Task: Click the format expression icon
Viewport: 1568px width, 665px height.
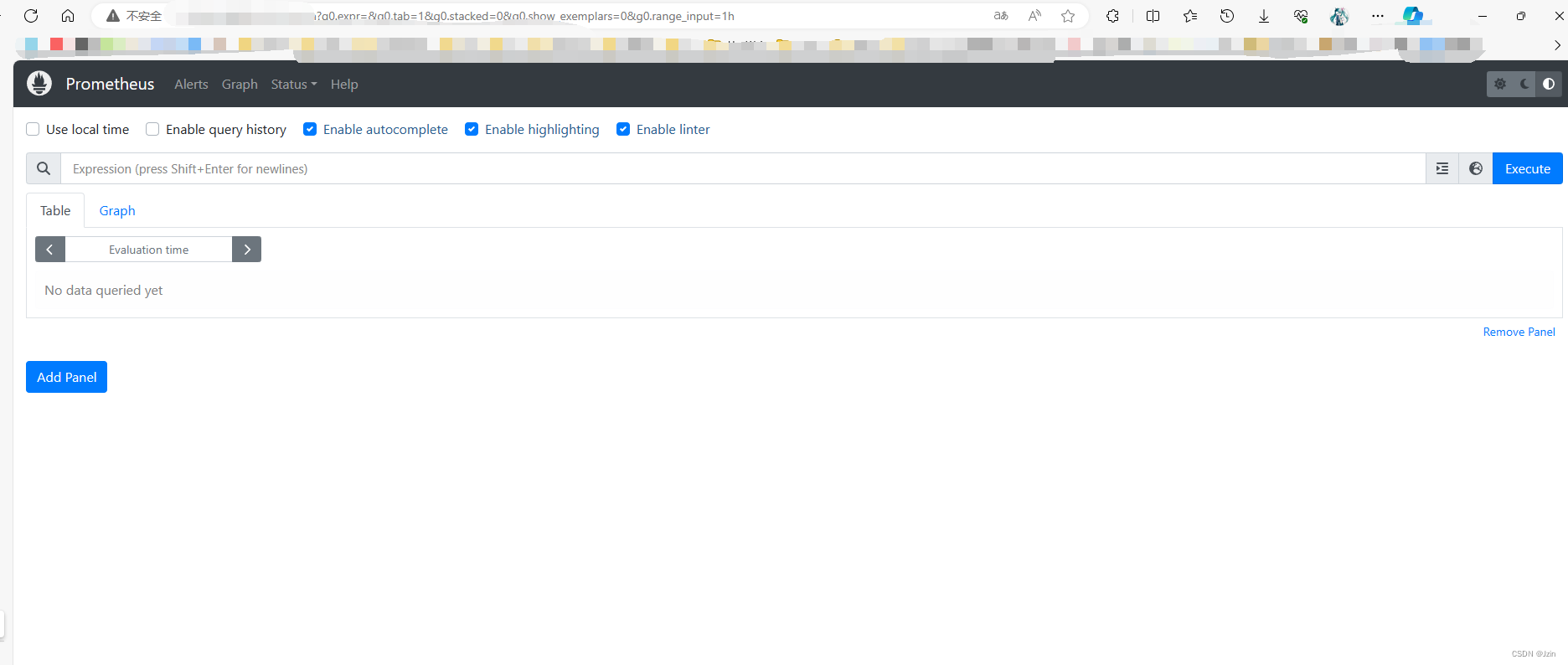Action: [x=1442, y=168]
